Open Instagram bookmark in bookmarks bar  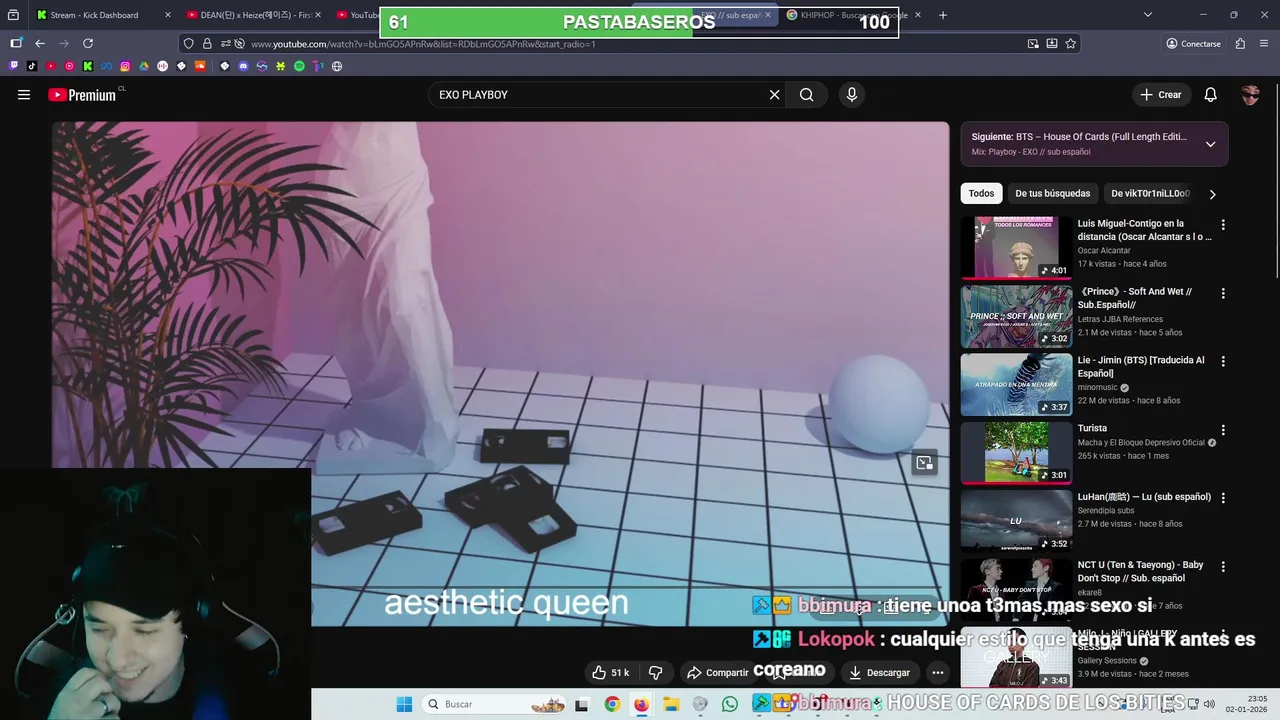[125, 66]
